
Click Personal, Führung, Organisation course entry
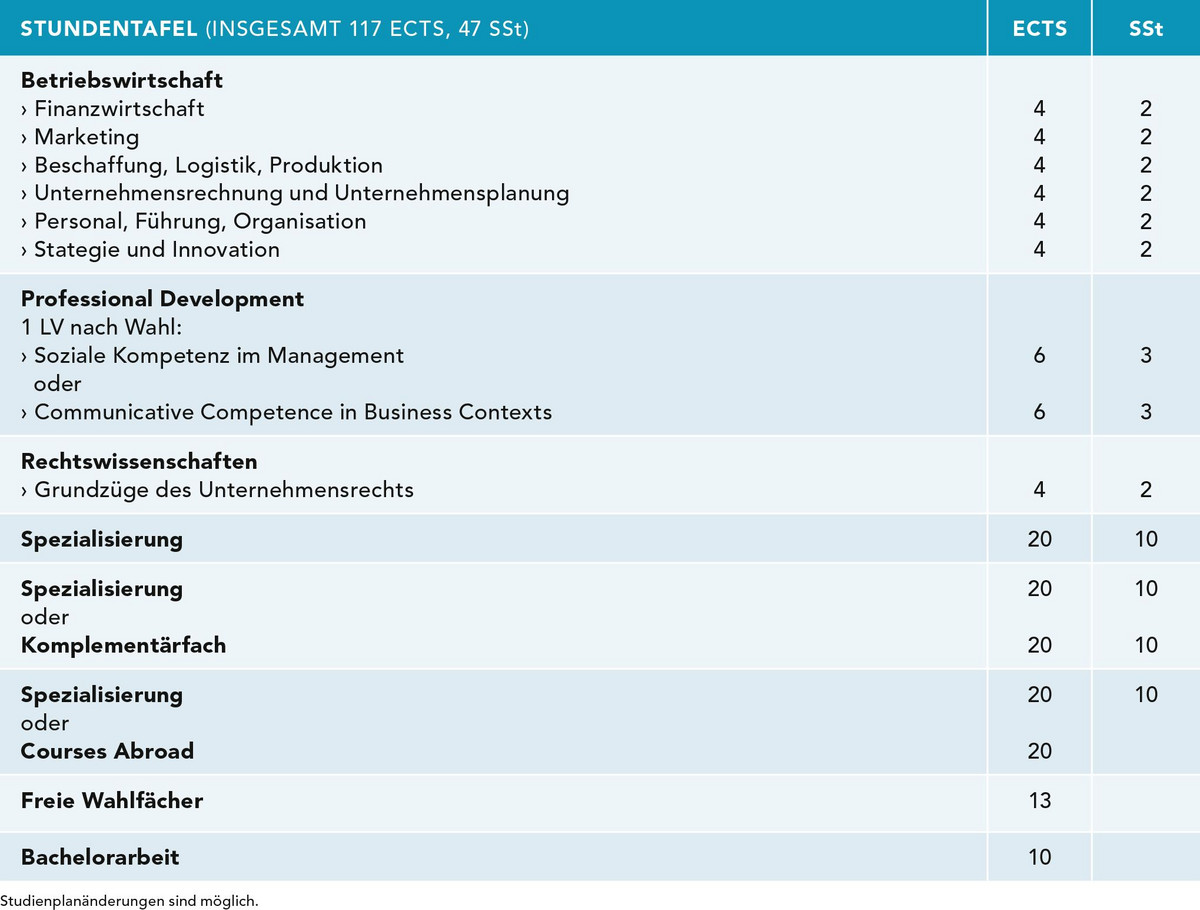199,221
